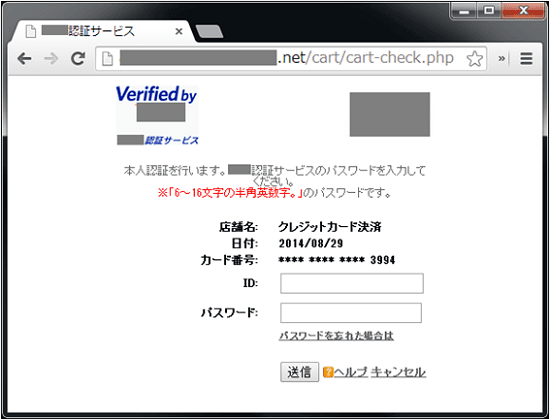
Task: Click the キャンセル link
Action: click(x=398, y=372)
